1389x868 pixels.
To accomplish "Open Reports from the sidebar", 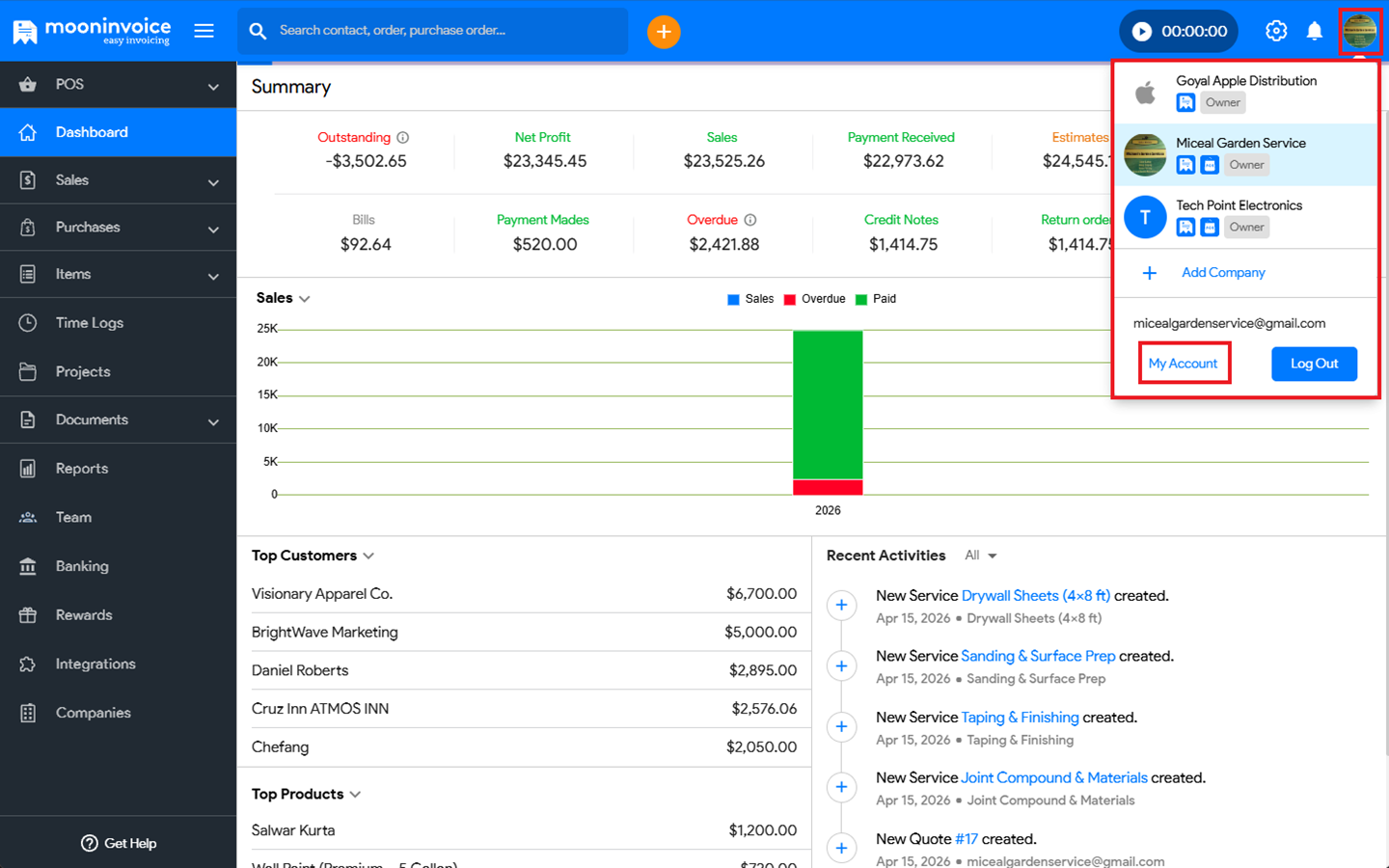I will [82, 469].
